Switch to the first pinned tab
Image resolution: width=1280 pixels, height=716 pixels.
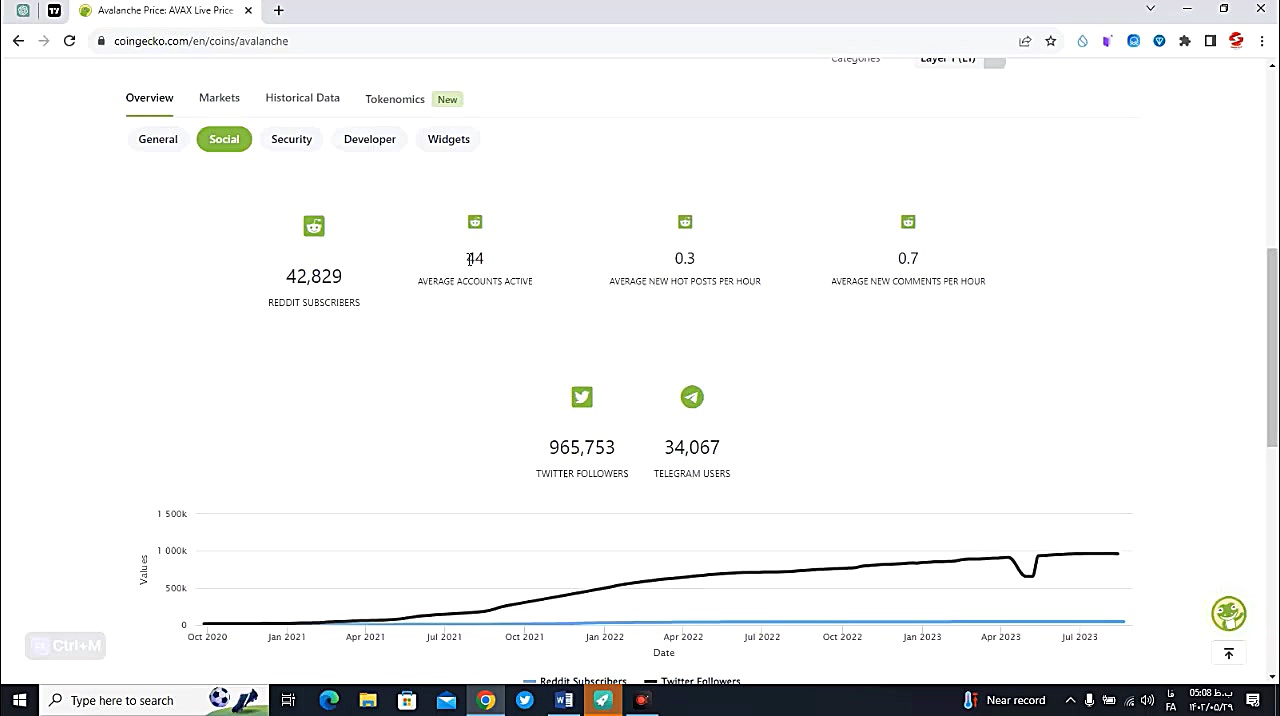tap(23, 10)
